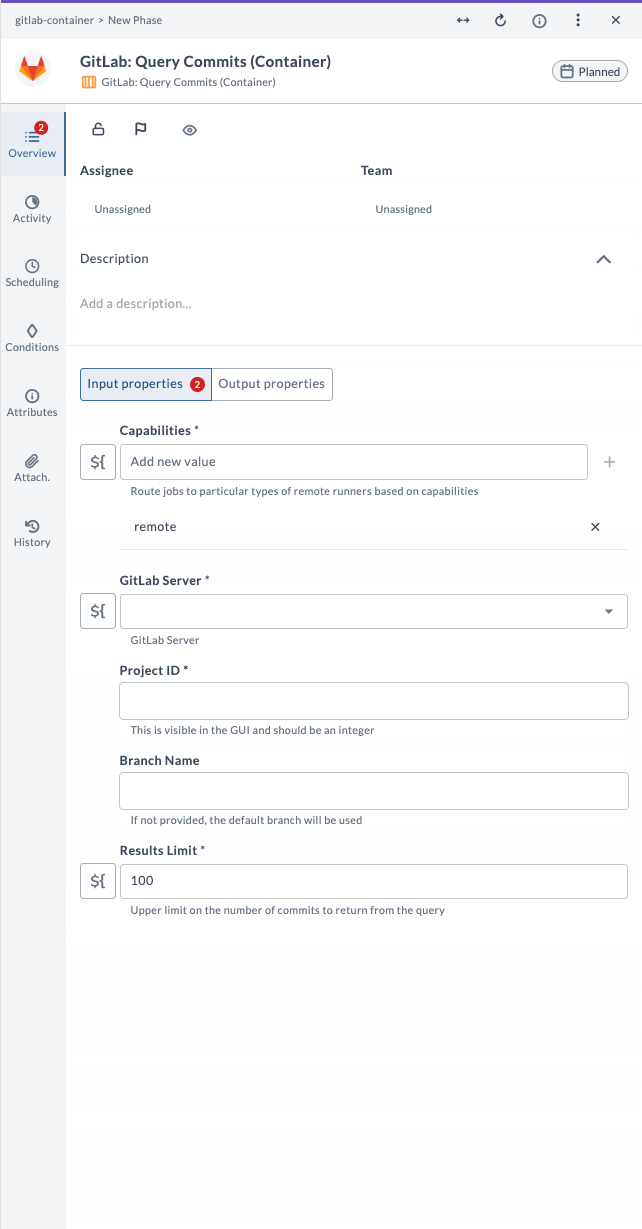The image size is (642, 1229).
Task: Refresh the task with the reload icon
Action: [x=501, y=20]
